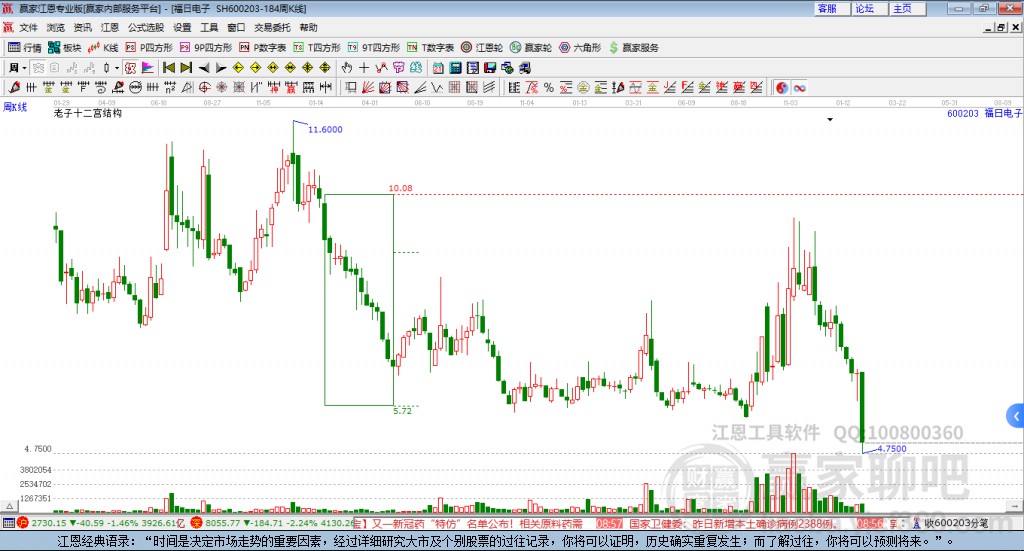
Task: Click the 主页 homepage button
Action: 907,8
